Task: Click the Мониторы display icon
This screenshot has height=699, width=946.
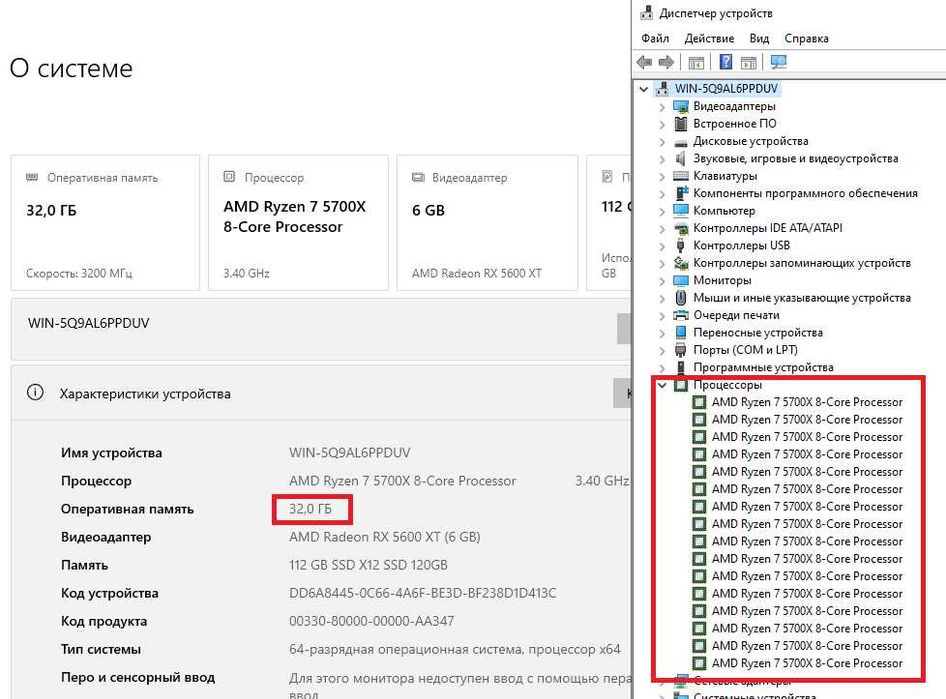Action: [x=681, y=280]
